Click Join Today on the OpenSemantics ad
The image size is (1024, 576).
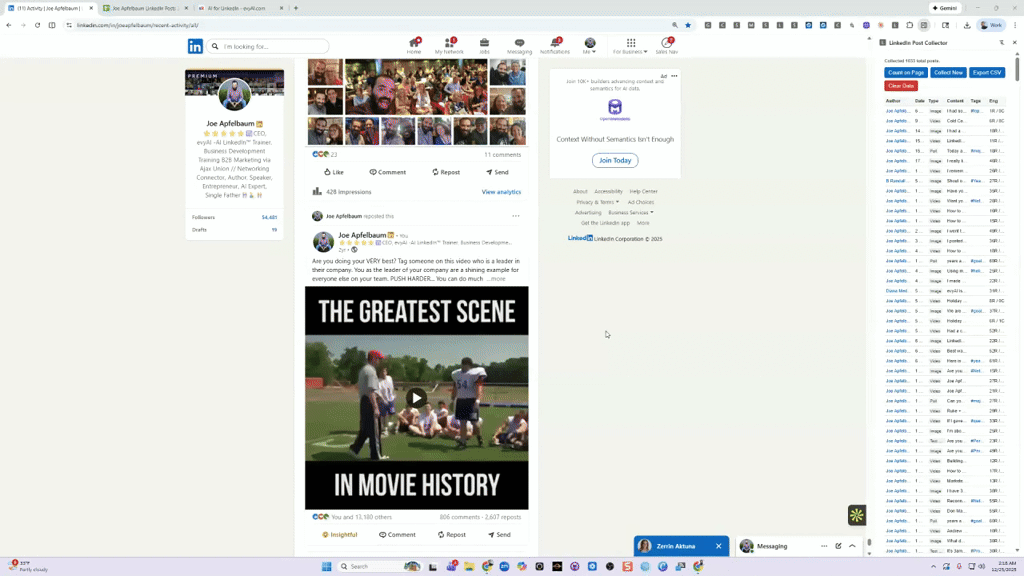click(x=614, y=160)
